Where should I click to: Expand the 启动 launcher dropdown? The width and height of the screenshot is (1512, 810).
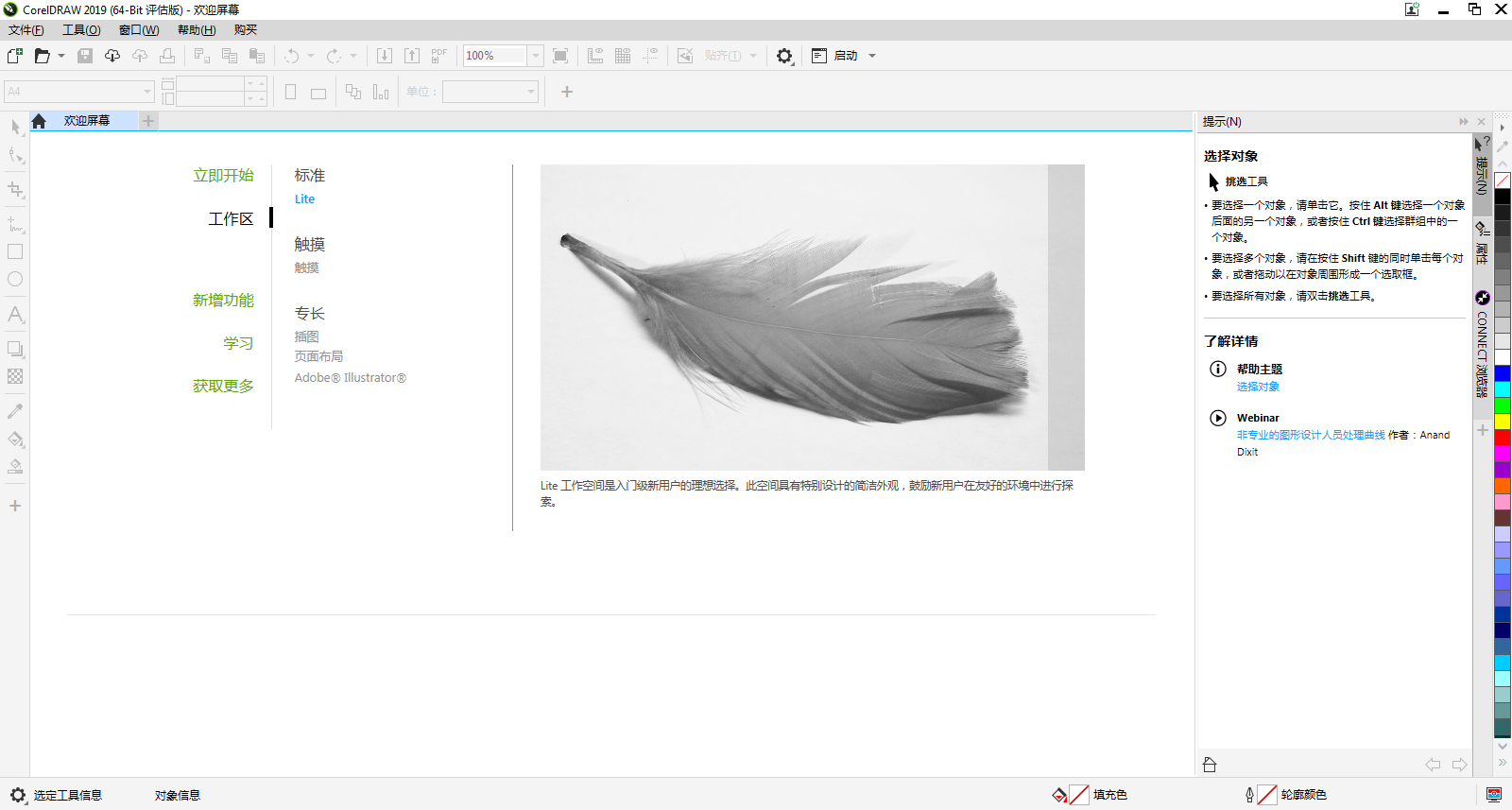click(872, 56)
